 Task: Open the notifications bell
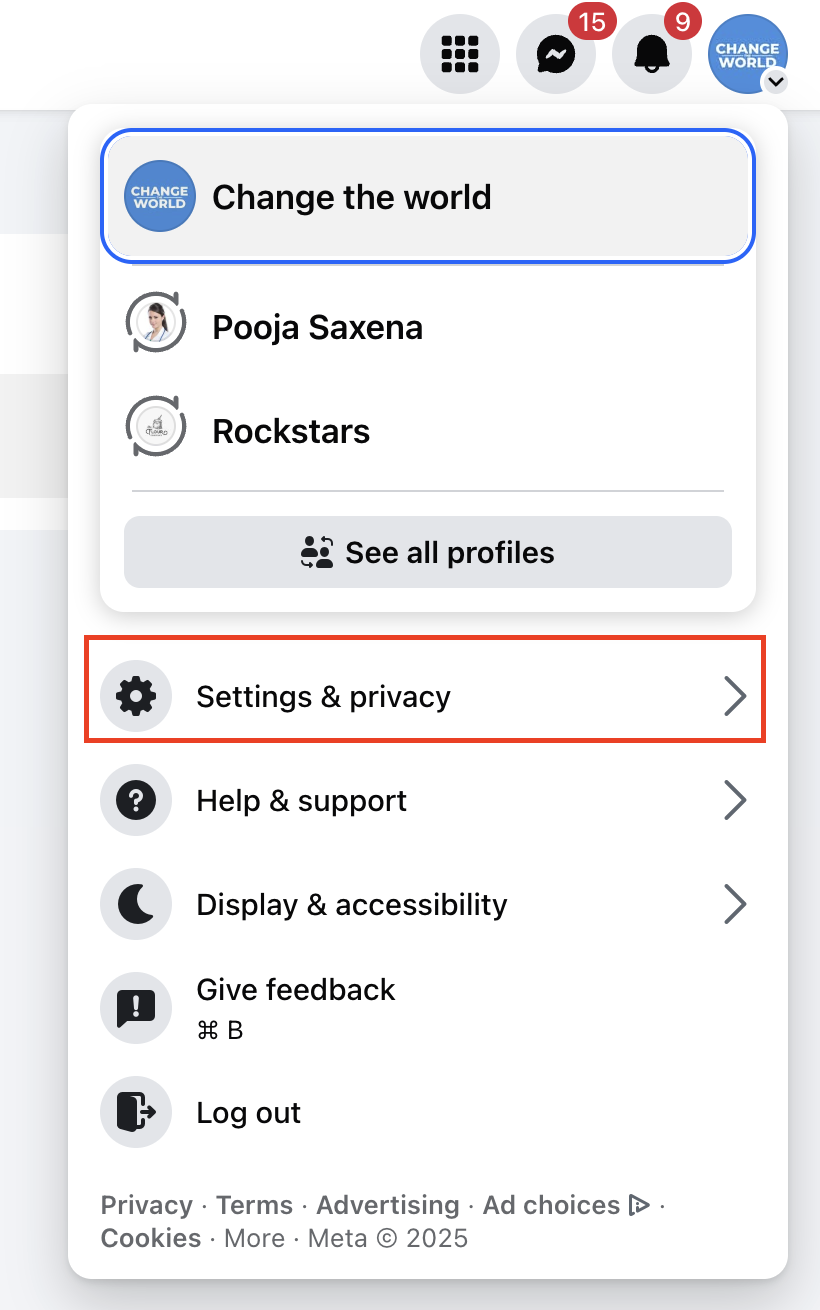(651, 54)
